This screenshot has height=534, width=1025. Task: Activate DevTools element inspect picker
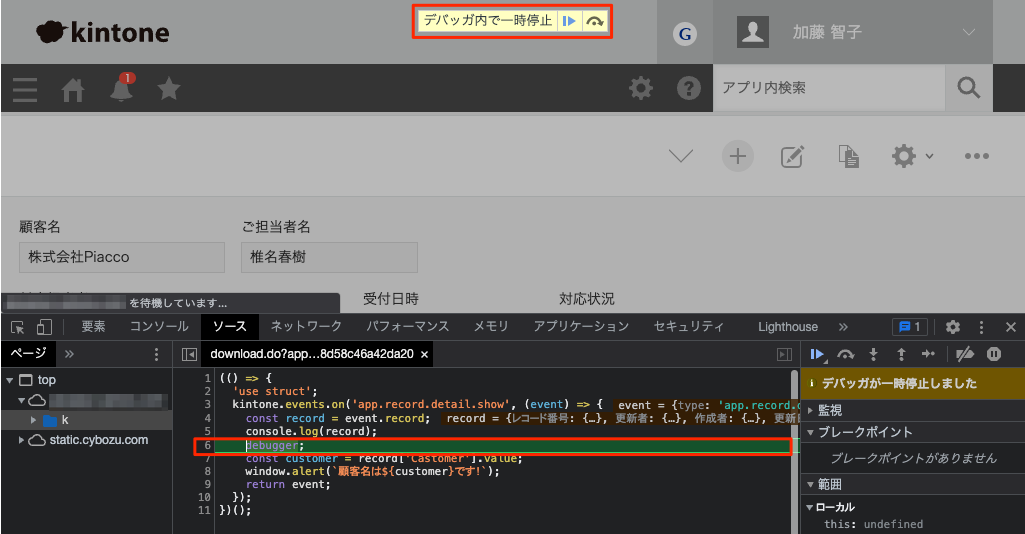pyautogui.click(x=18, y=327)
